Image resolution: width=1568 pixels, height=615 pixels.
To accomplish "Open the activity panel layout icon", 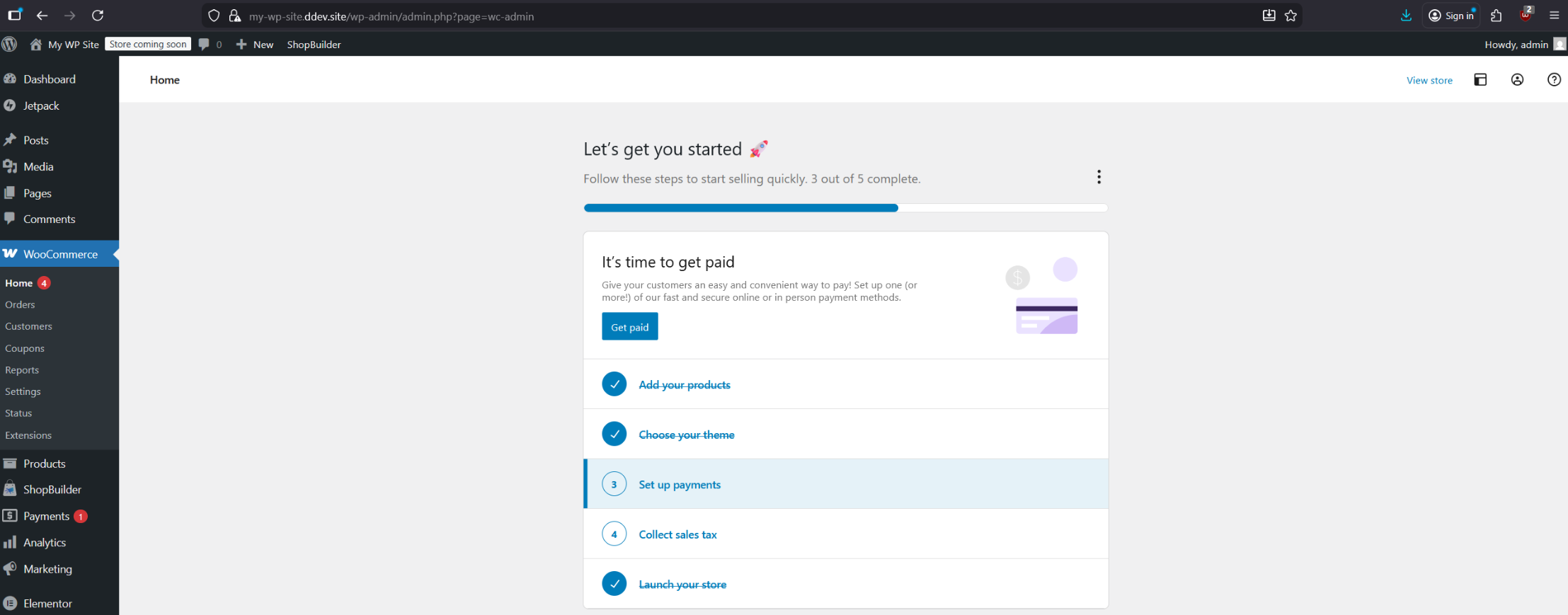I will [x=1480, y=80].
